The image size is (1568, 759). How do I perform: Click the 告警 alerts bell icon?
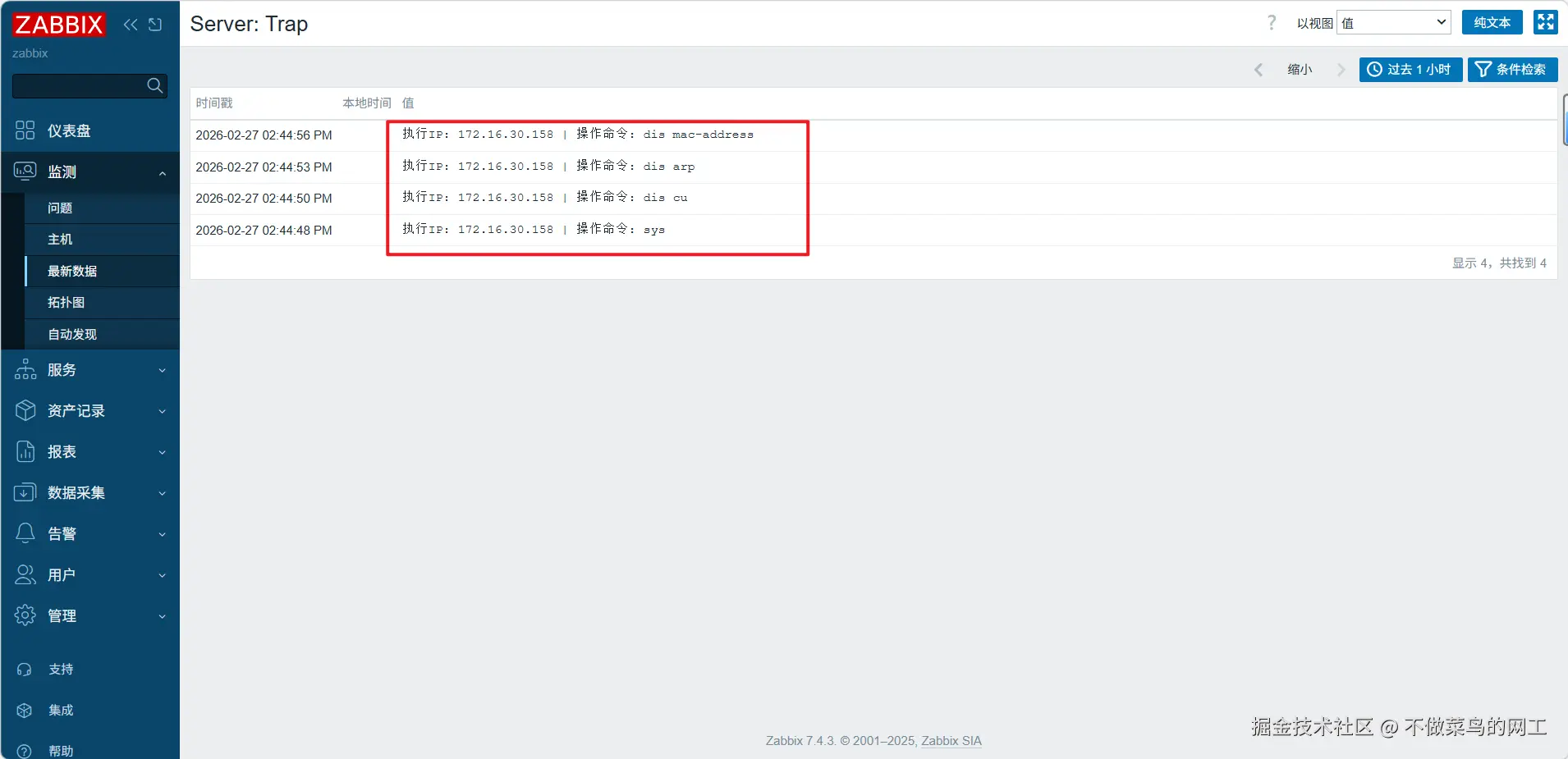tap(25, 533)
